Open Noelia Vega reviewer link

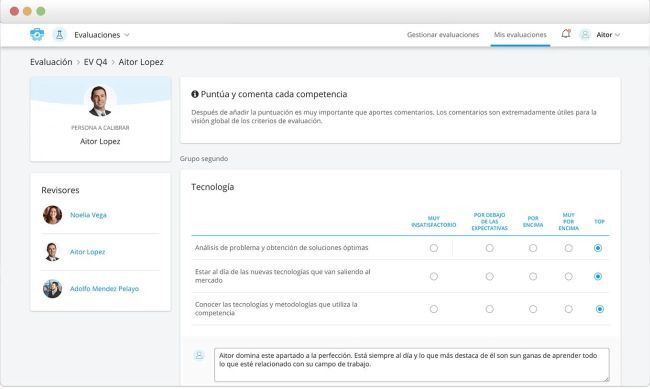tap(88, 215)
